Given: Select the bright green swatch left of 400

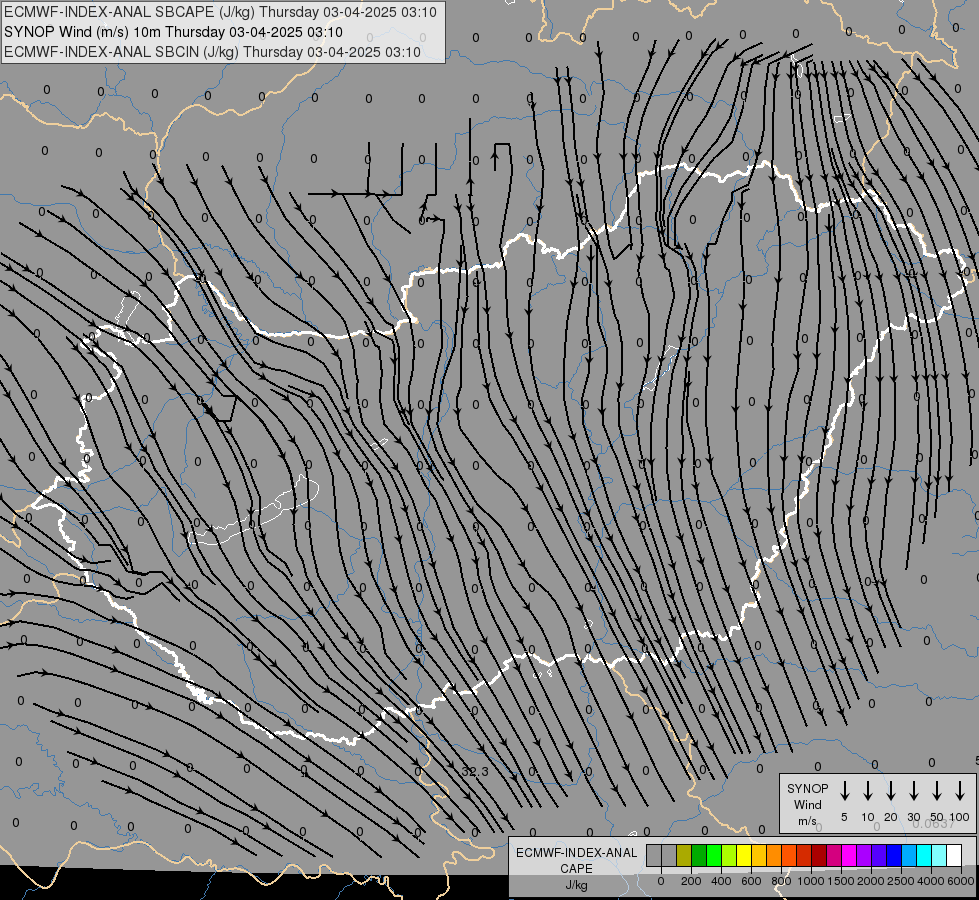Looking at the screenshot, I should (x=714, y=855).
